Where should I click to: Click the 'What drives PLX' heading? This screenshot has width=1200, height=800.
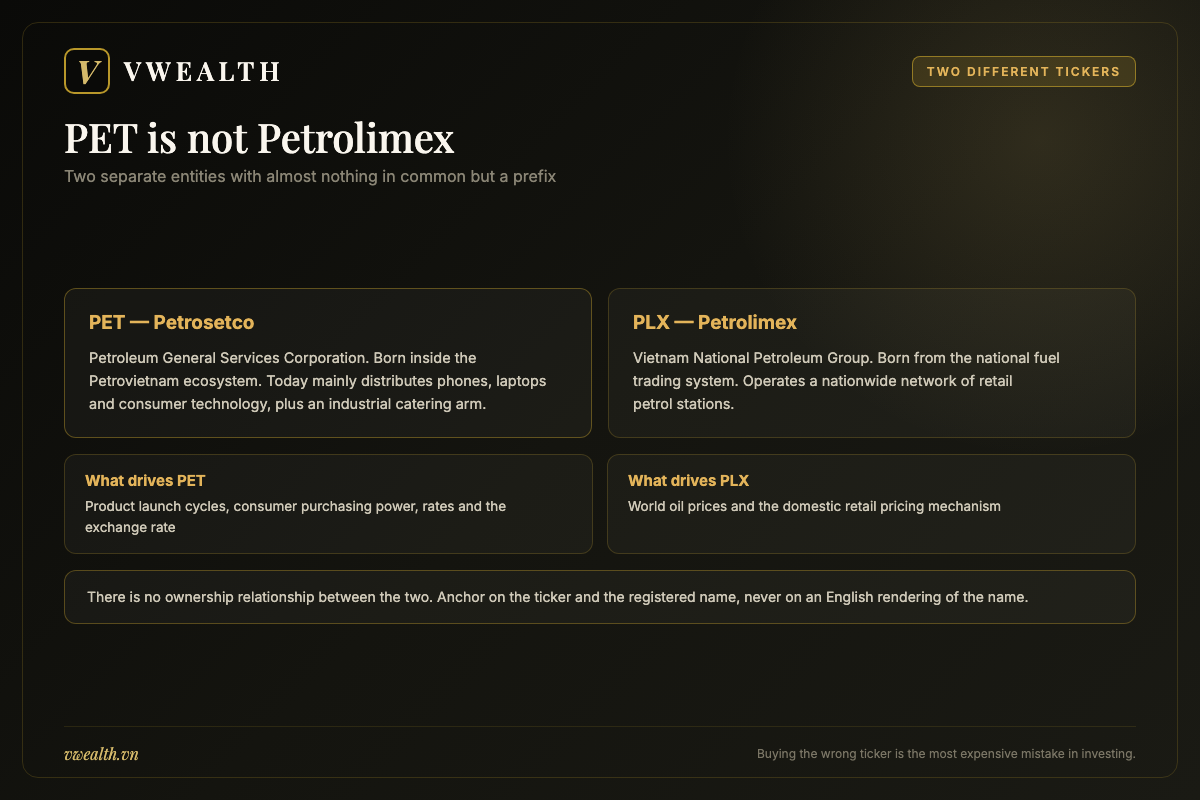click(688, 480)
